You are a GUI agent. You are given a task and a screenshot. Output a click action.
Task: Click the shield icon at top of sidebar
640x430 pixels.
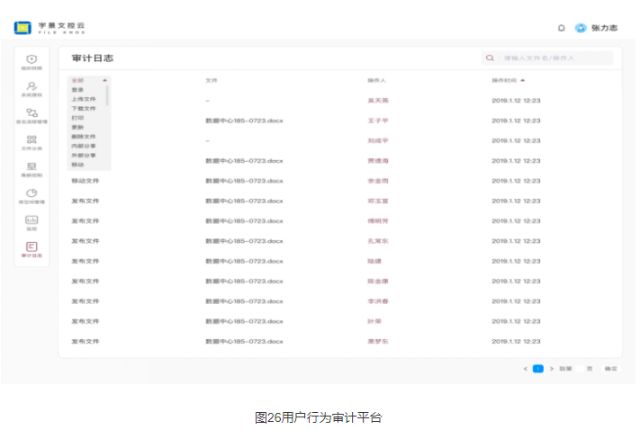click(31, 60)
